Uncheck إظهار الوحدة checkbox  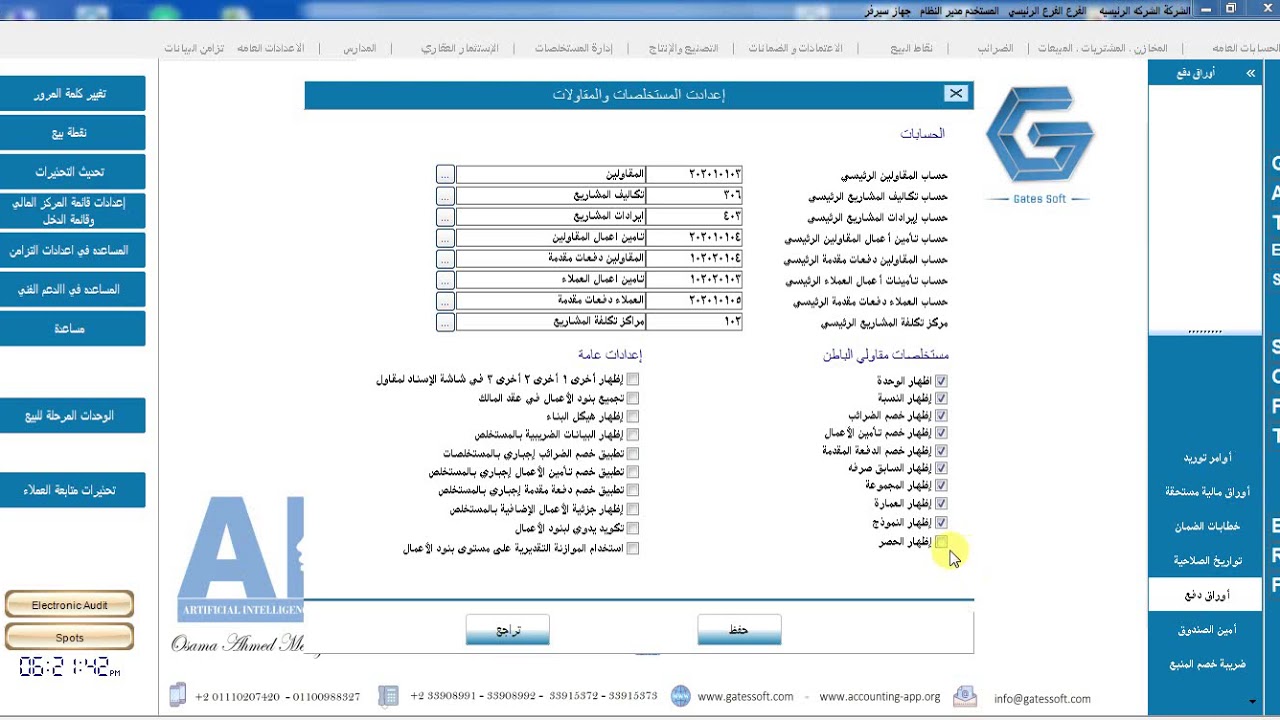[941, 381]
